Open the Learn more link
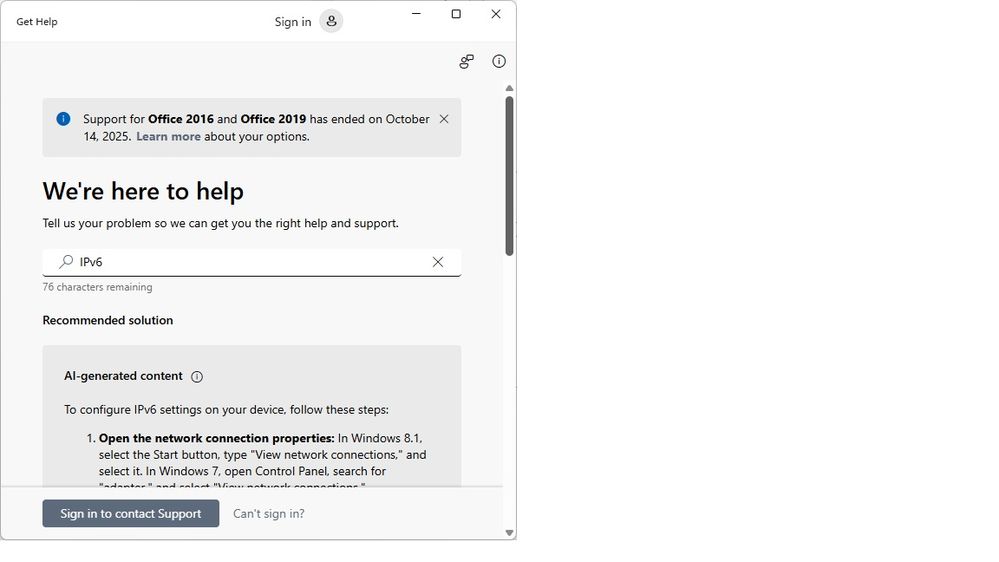 coord(168,137)
